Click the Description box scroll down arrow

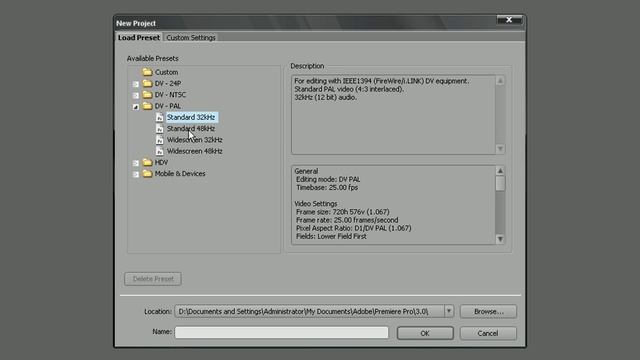(x=500, y=149)
